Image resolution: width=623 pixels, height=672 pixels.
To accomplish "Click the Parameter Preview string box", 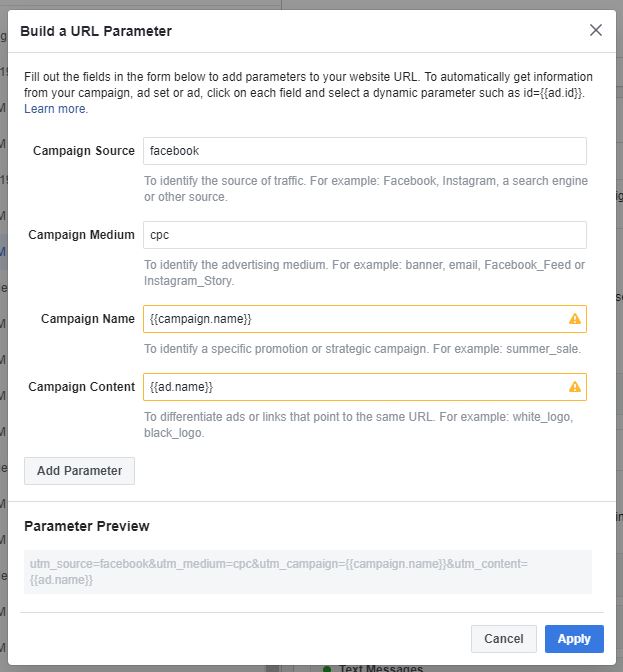I will pyautogui.click(x=307, y=572).
